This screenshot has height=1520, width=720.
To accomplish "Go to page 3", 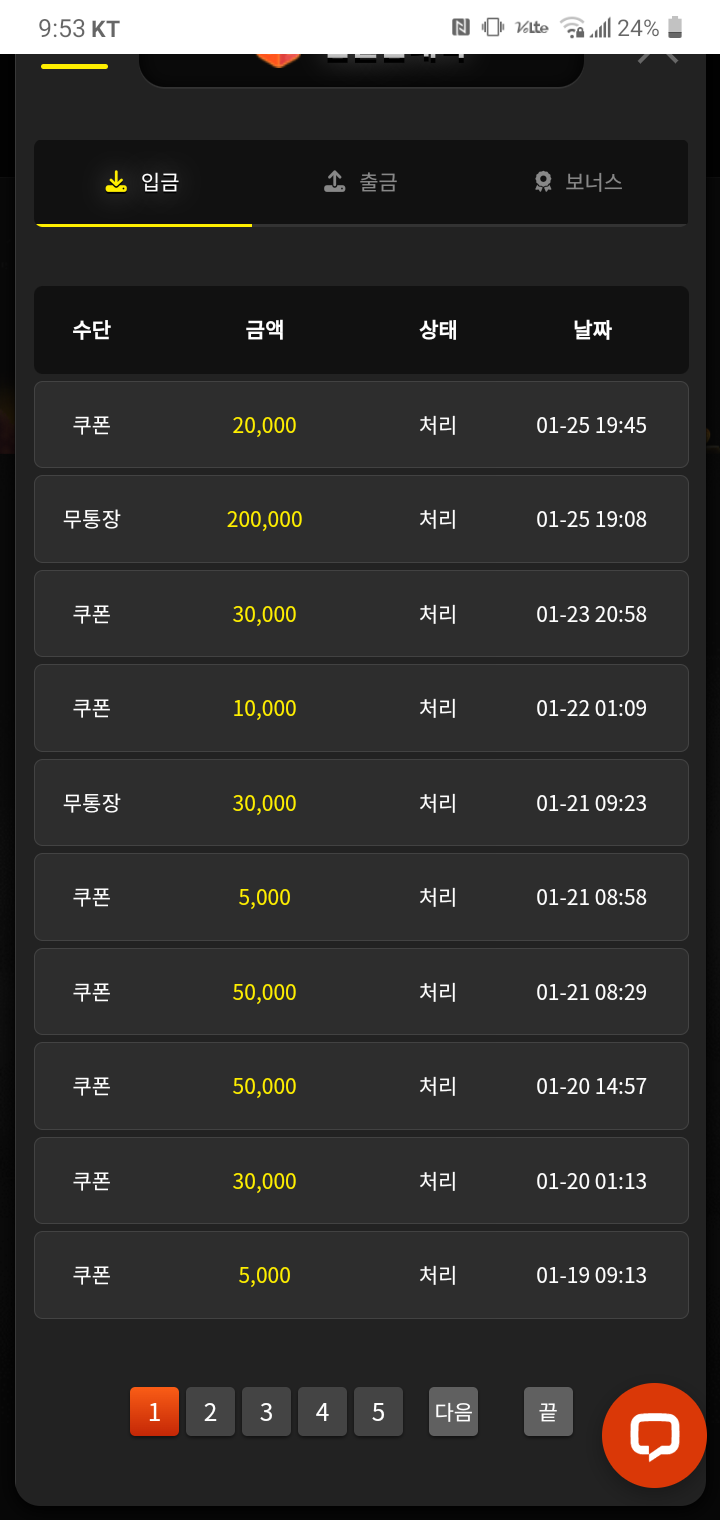I will pyautogui.click(x=266, y=1412).
